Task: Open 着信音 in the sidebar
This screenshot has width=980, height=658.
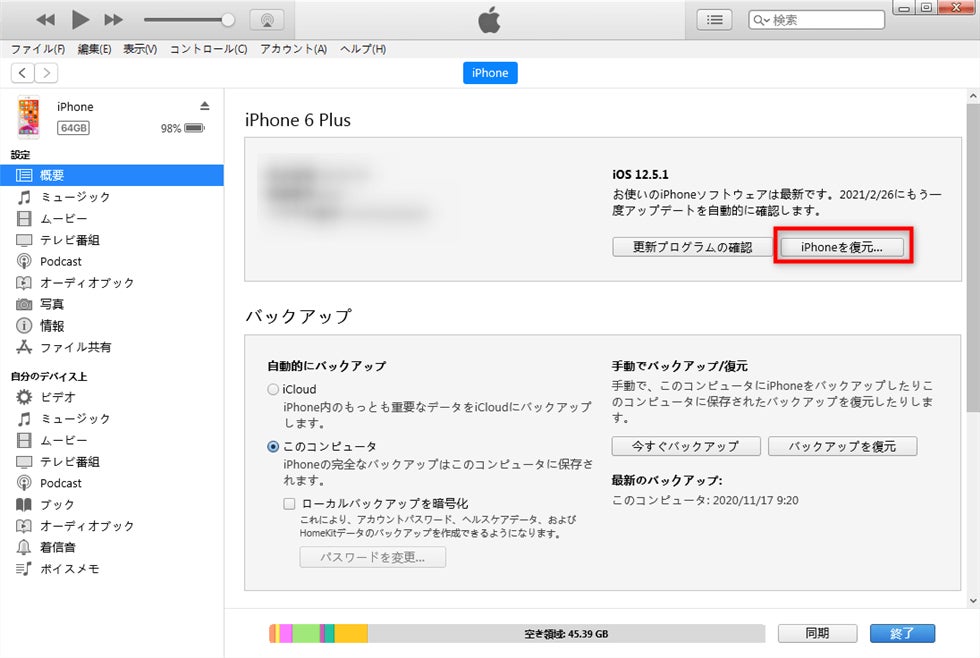Action: [112, 547]
